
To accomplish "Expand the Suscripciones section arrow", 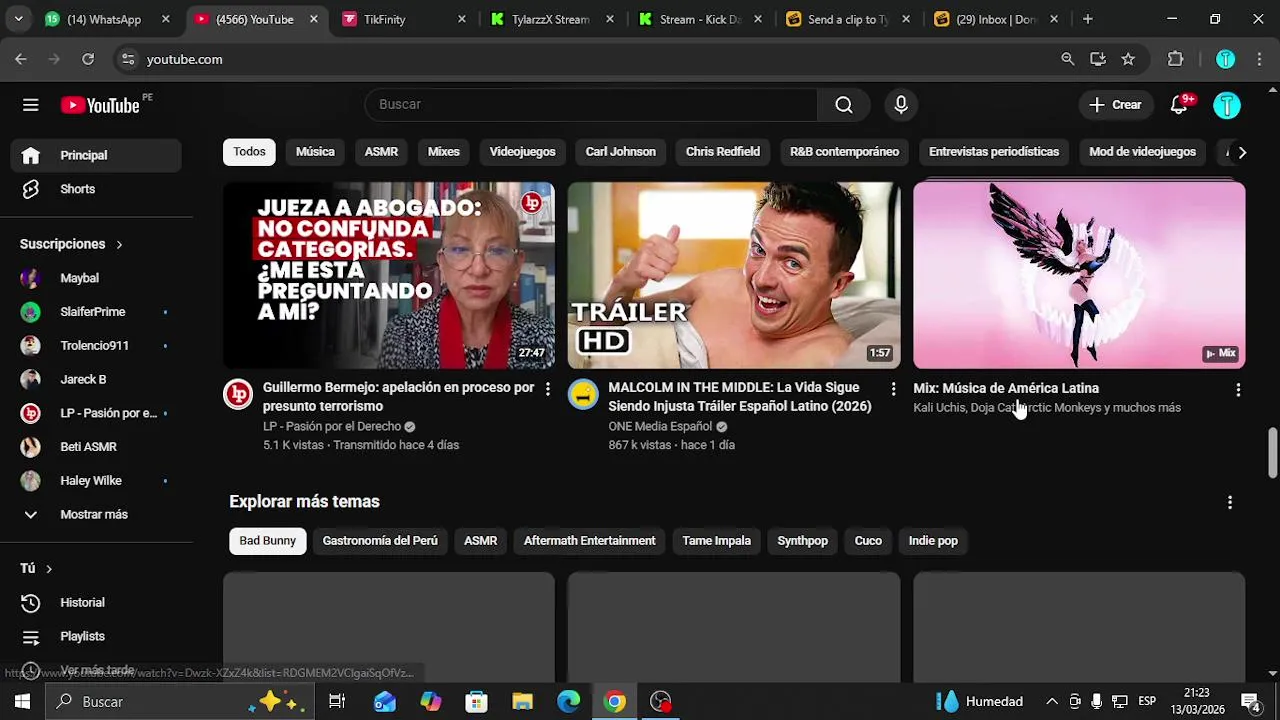I will (118, 244).
